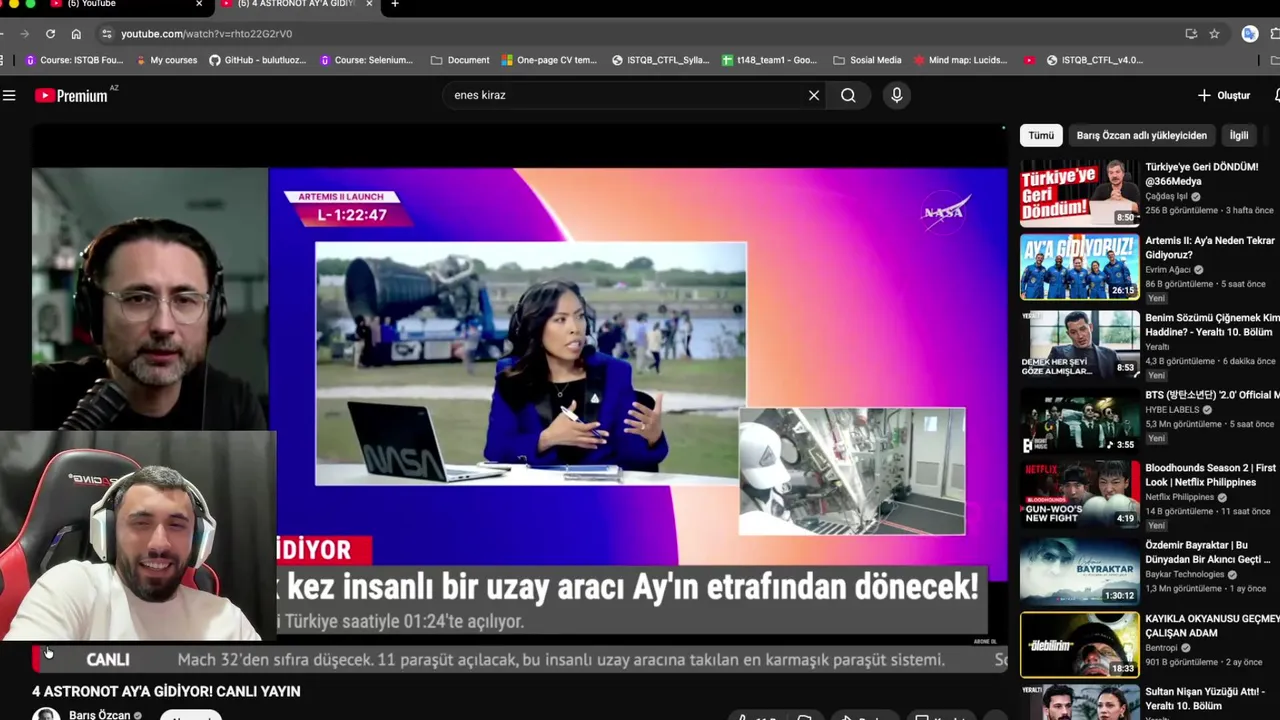
Task: Bookmark this page with the star icon
Action: pos(1214,33)
